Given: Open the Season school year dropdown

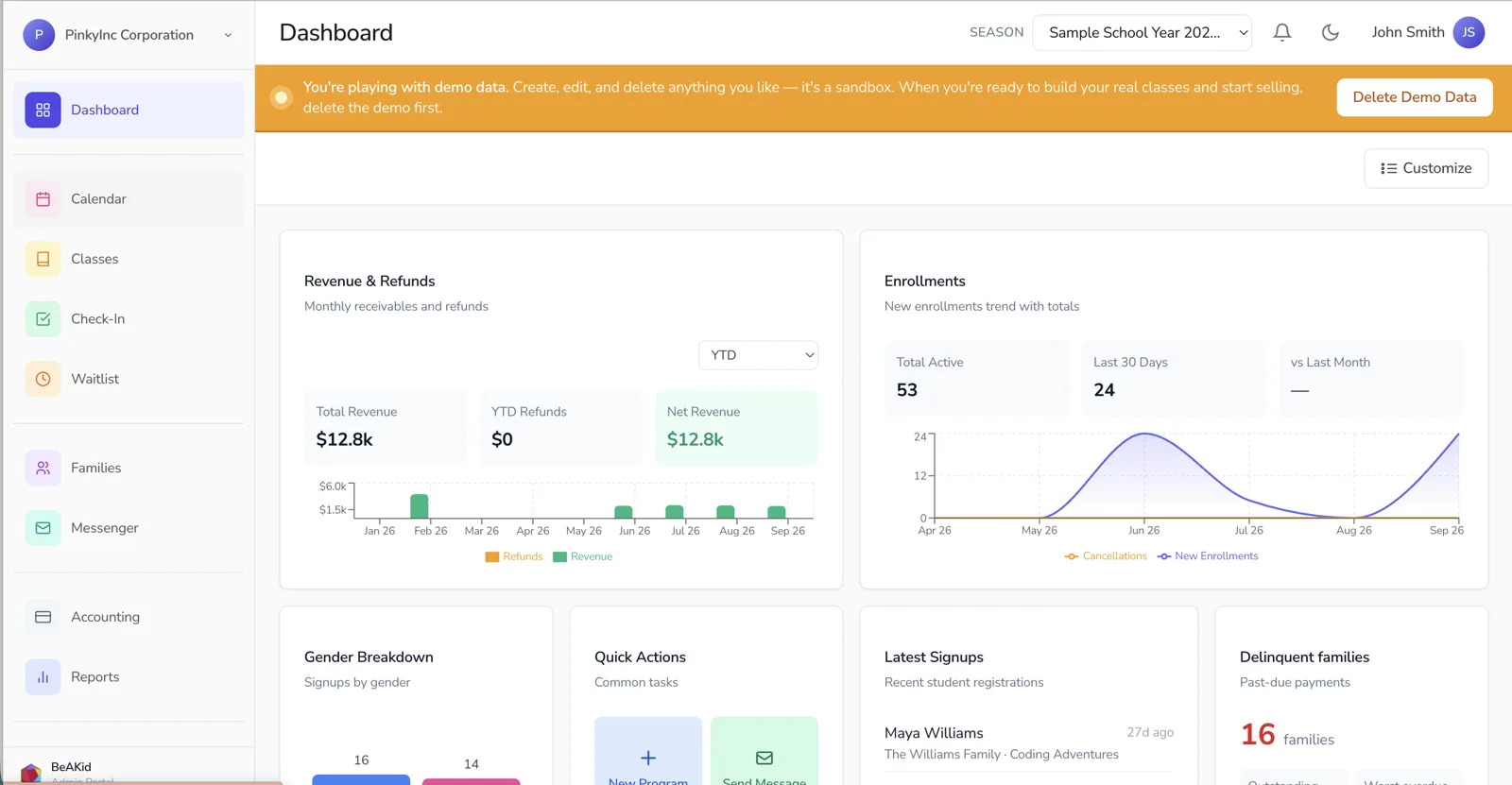Looking at the screenshot, I should pyautogui.click(x=1142, y=33).
